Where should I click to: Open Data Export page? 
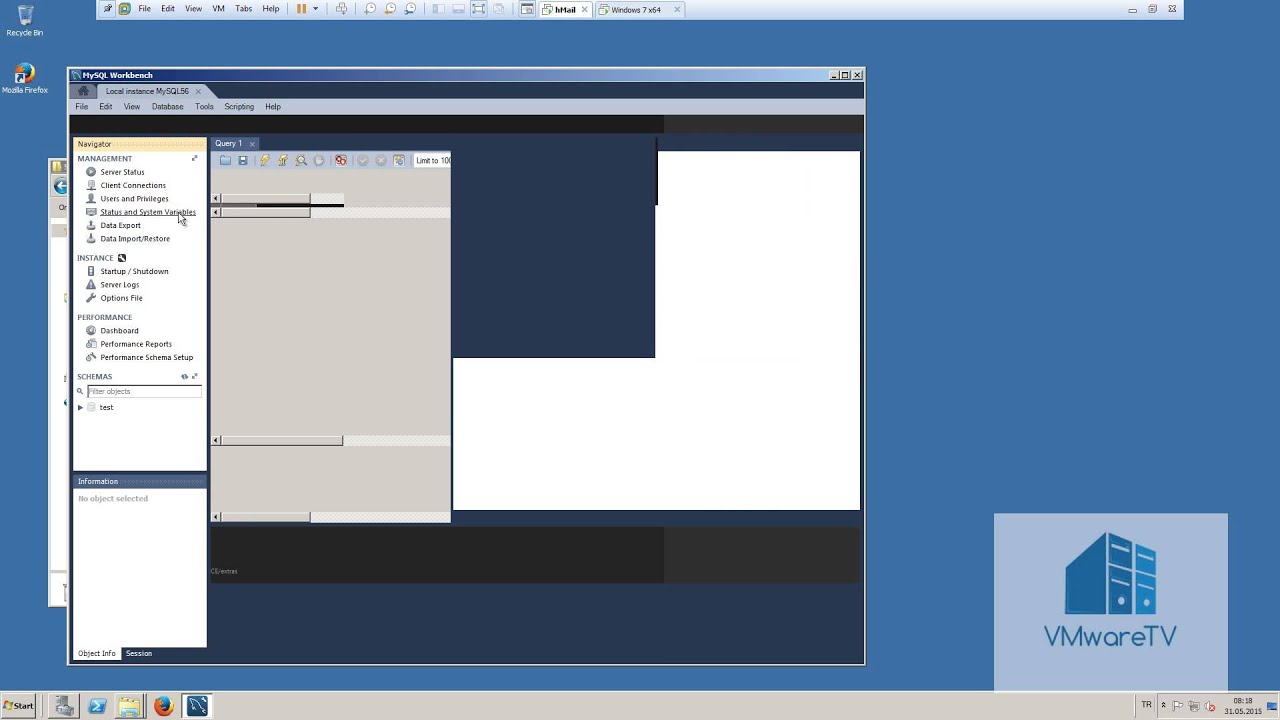point(120,225)
